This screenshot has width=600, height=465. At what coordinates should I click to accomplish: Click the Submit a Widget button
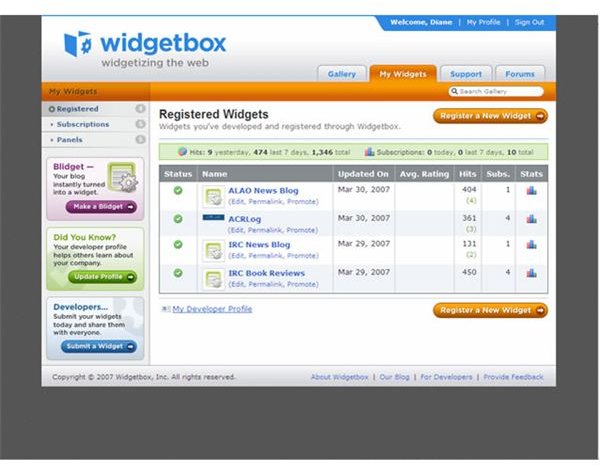pos(99,346)
